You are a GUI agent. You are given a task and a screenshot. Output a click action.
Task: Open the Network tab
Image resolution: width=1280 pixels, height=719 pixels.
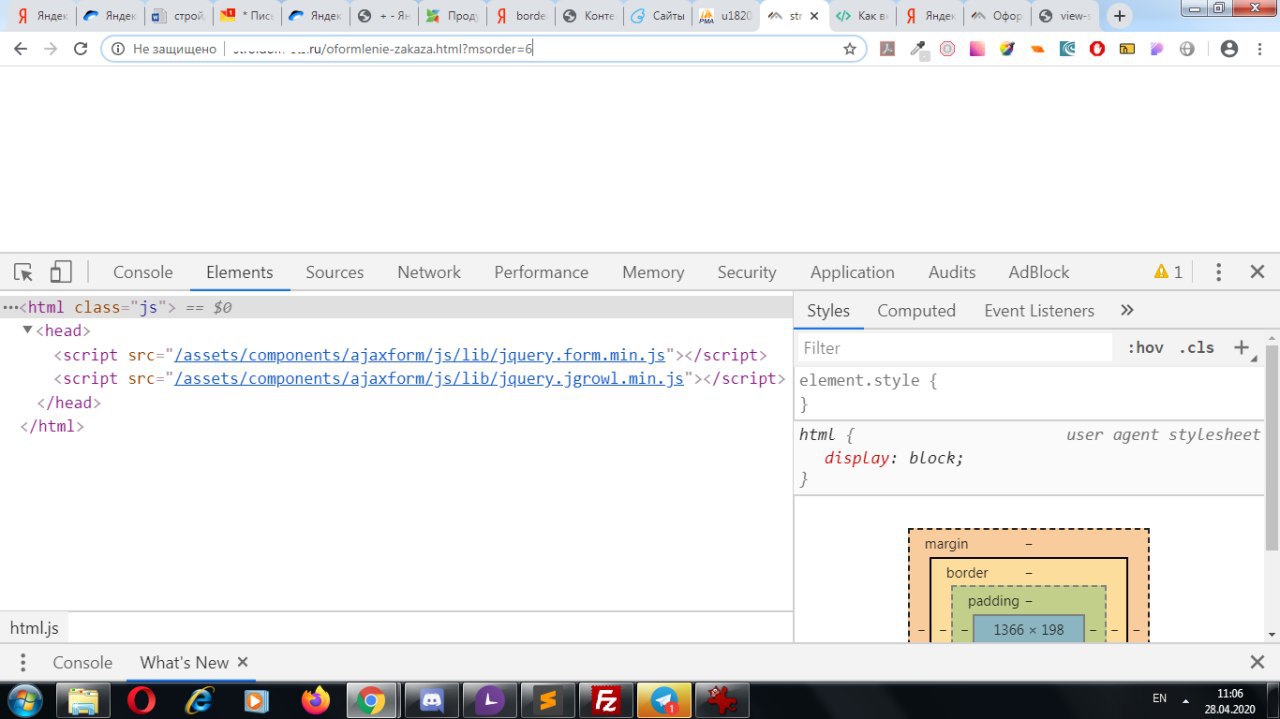tap(429, 272)
